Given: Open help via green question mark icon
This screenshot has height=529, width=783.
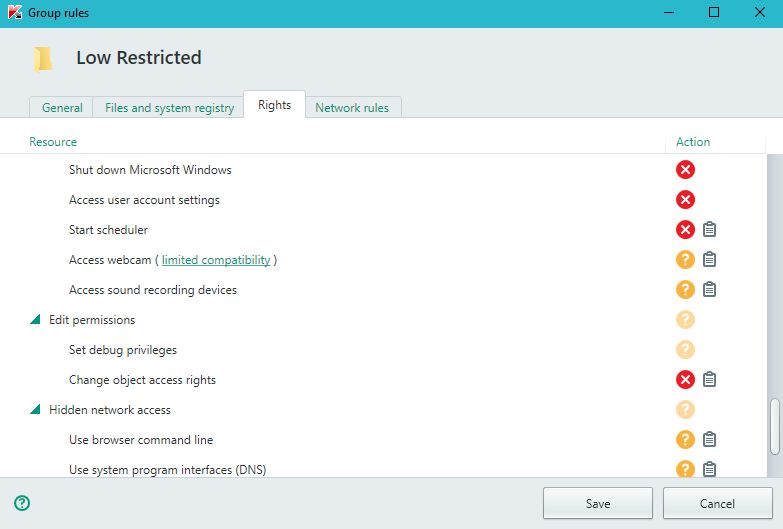Looking at the screenshot, I should click(22, 503).
